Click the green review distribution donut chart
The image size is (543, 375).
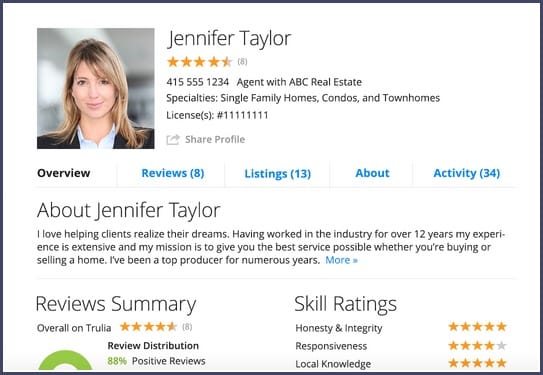[x=65, y=360]
